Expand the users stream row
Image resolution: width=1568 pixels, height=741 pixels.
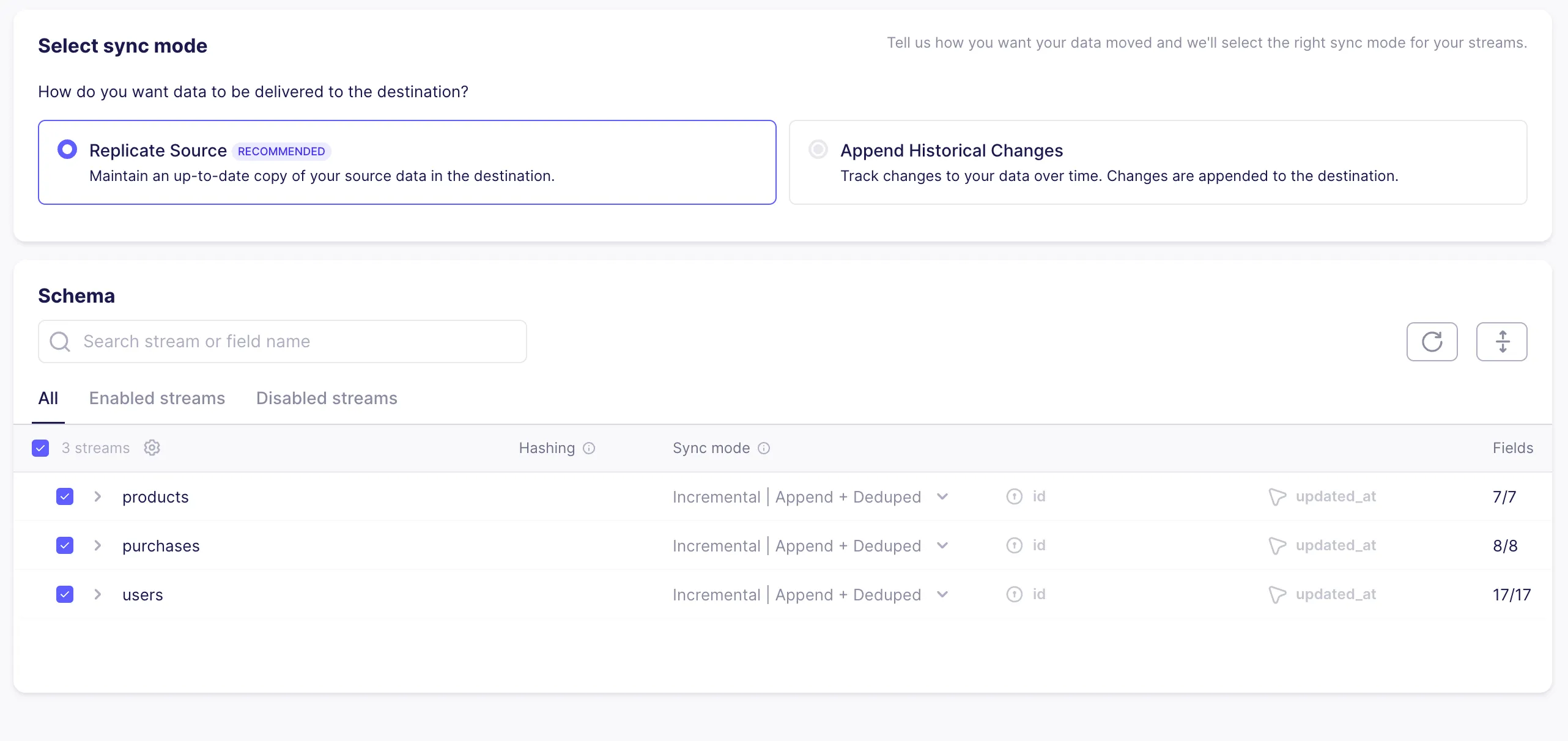pos(98,594)
